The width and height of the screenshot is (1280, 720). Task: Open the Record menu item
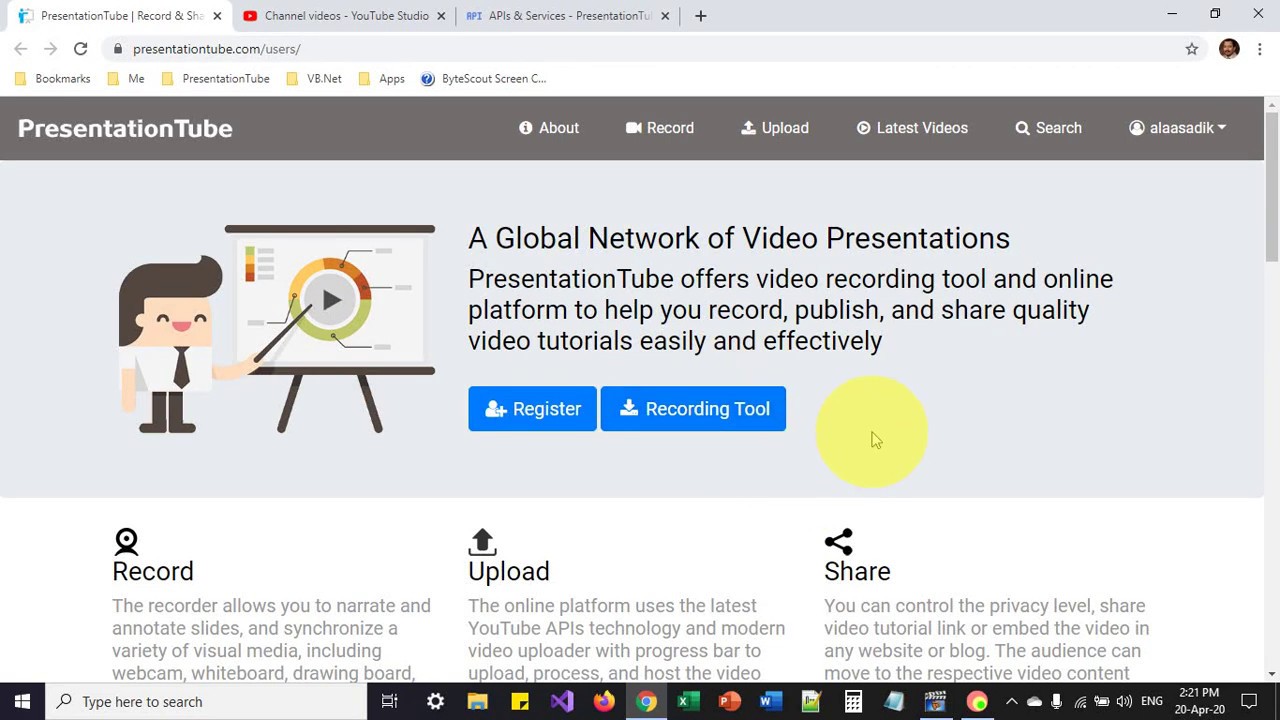(x=660, y=128)
